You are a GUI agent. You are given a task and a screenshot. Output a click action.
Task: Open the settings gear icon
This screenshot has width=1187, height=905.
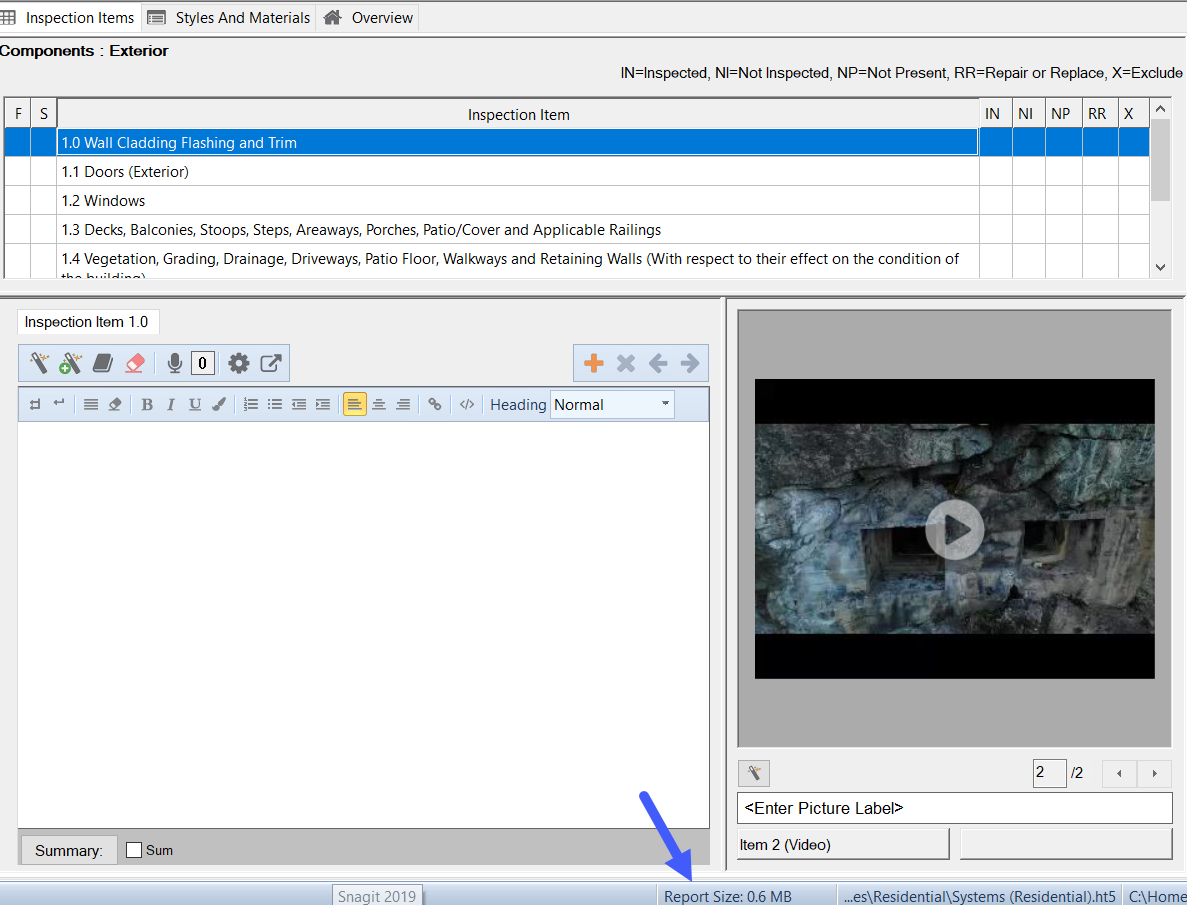pyautogui.click(x=238, y=363)
